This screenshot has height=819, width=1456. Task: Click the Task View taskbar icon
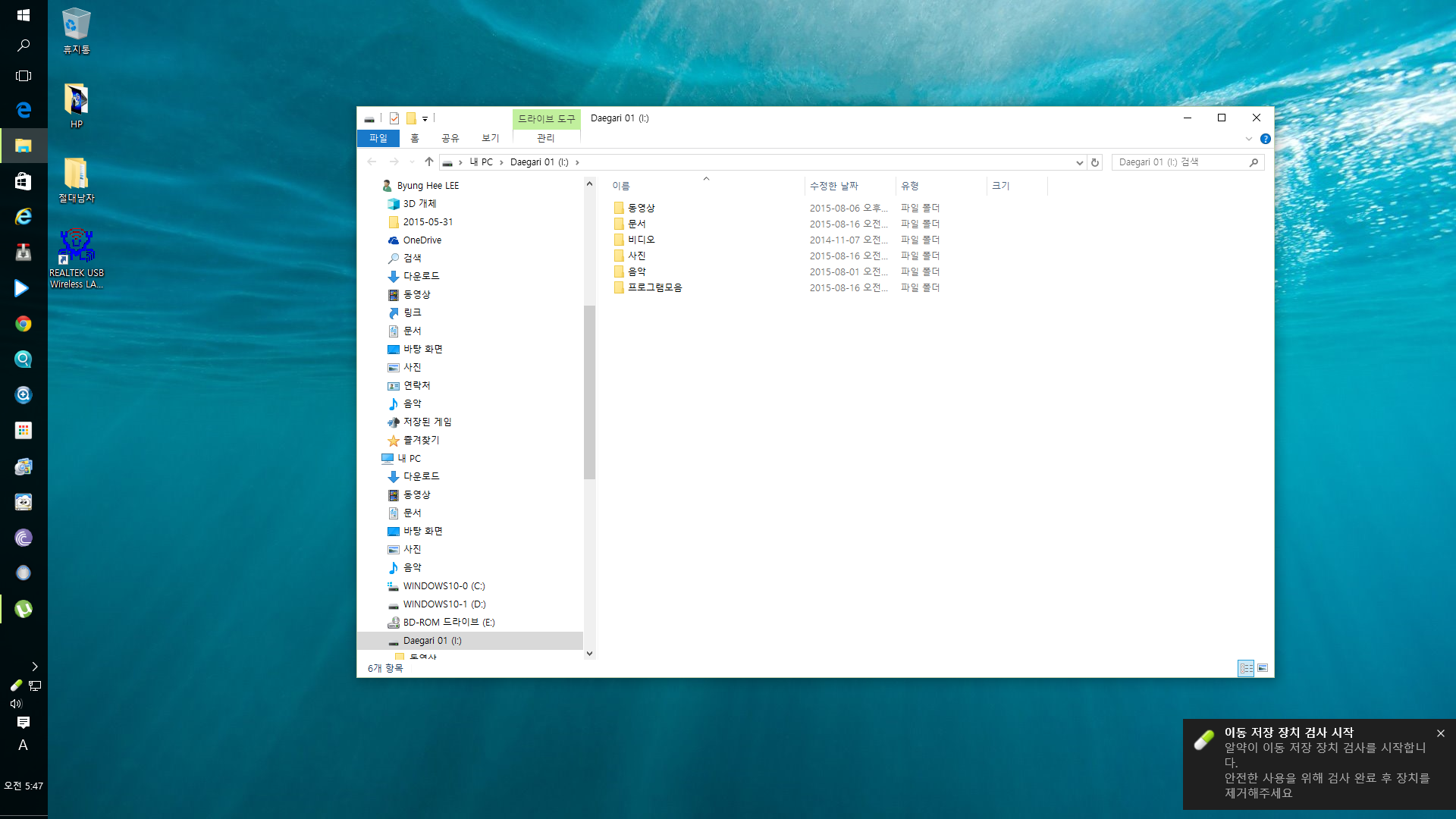(24, 76)
